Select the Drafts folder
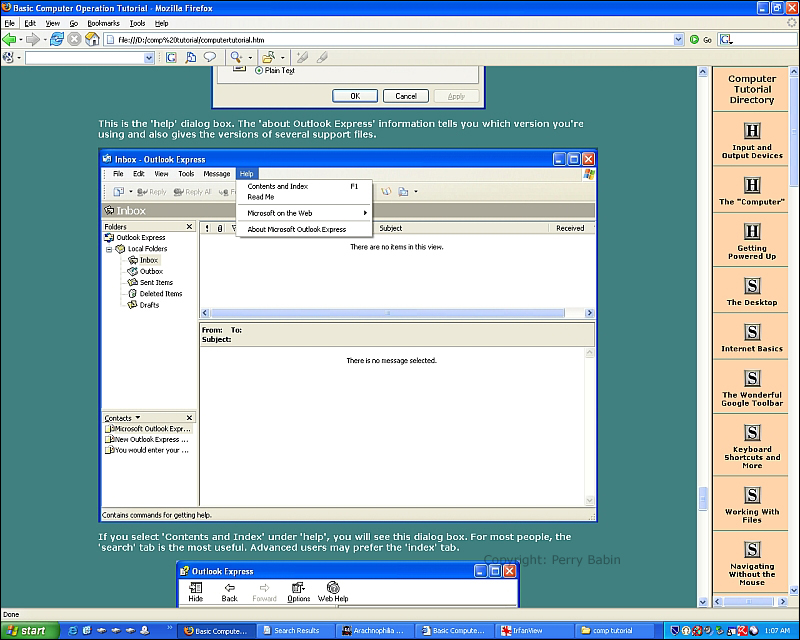 (143, 305)
